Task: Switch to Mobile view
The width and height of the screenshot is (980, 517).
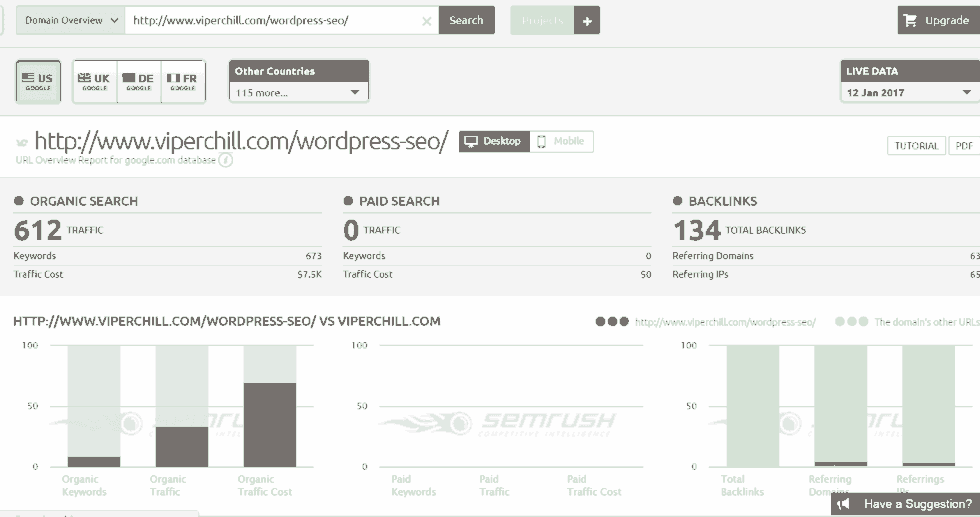Action: (x=562, y=141)
